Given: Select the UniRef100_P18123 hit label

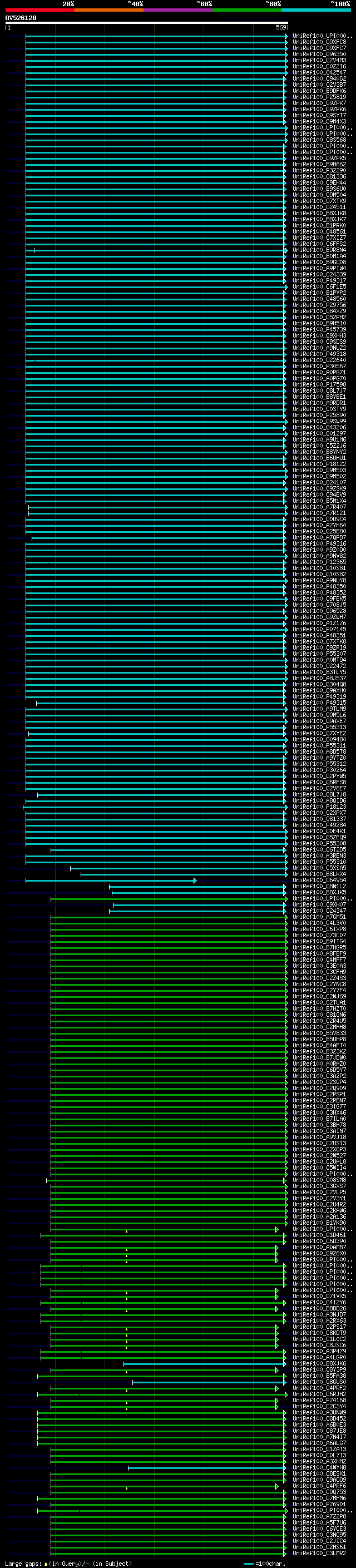Looking at the screenshot, I should tap(319, 807).
